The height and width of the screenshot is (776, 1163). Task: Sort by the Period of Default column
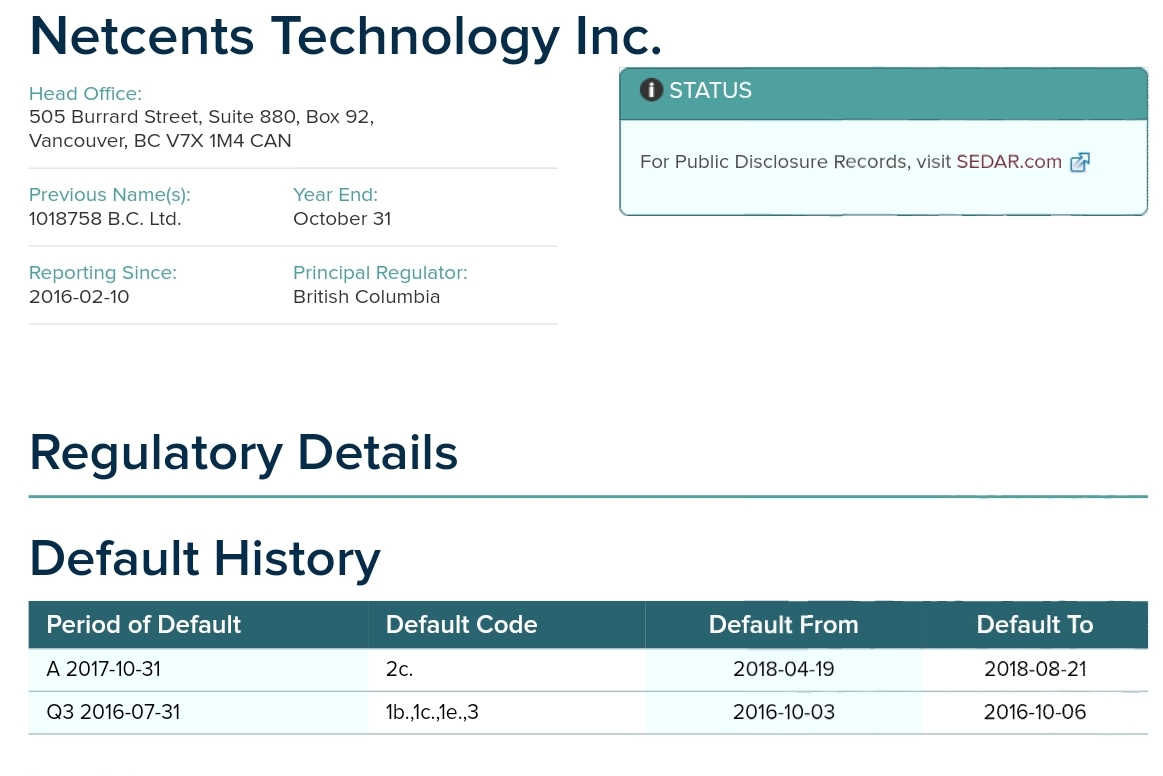pos(142,624)
